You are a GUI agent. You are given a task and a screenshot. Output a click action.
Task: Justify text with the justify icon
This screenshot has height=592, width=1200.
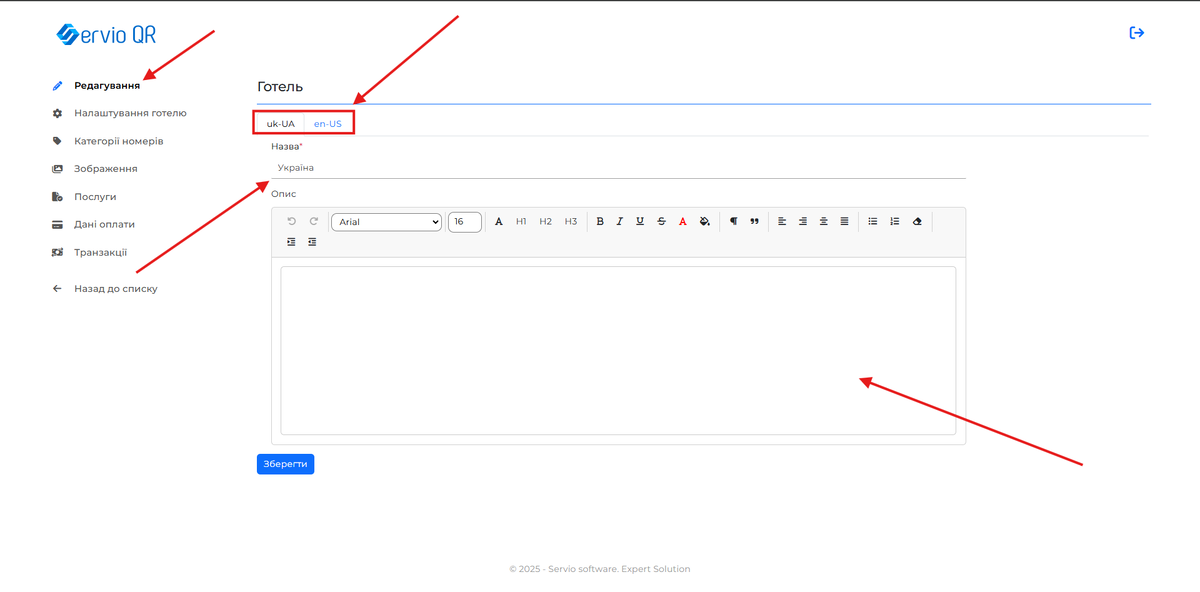(845, 222)
